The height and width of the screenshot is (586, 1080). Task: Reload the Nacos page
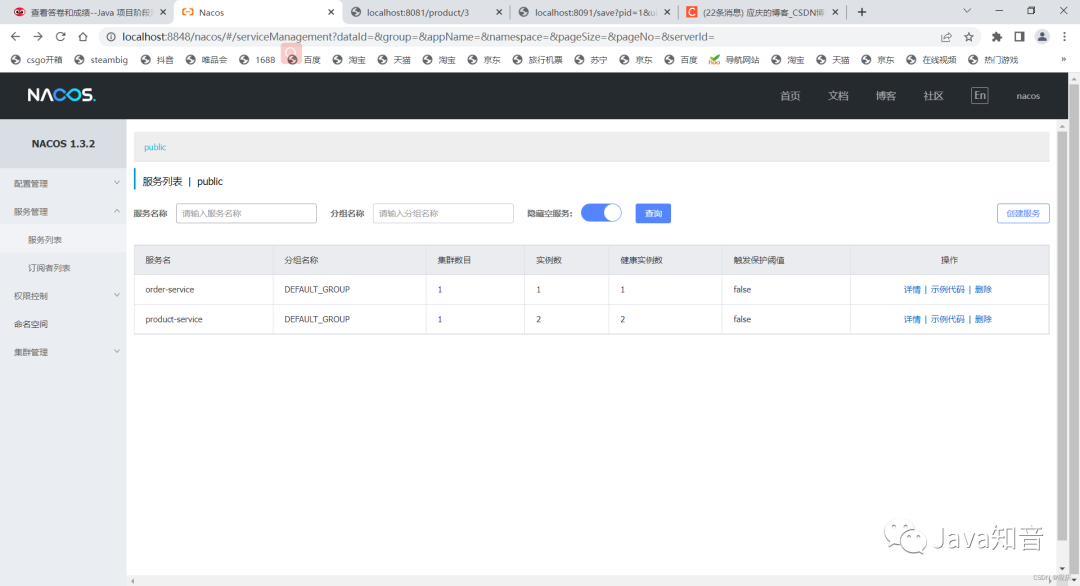tap(61, 36)
